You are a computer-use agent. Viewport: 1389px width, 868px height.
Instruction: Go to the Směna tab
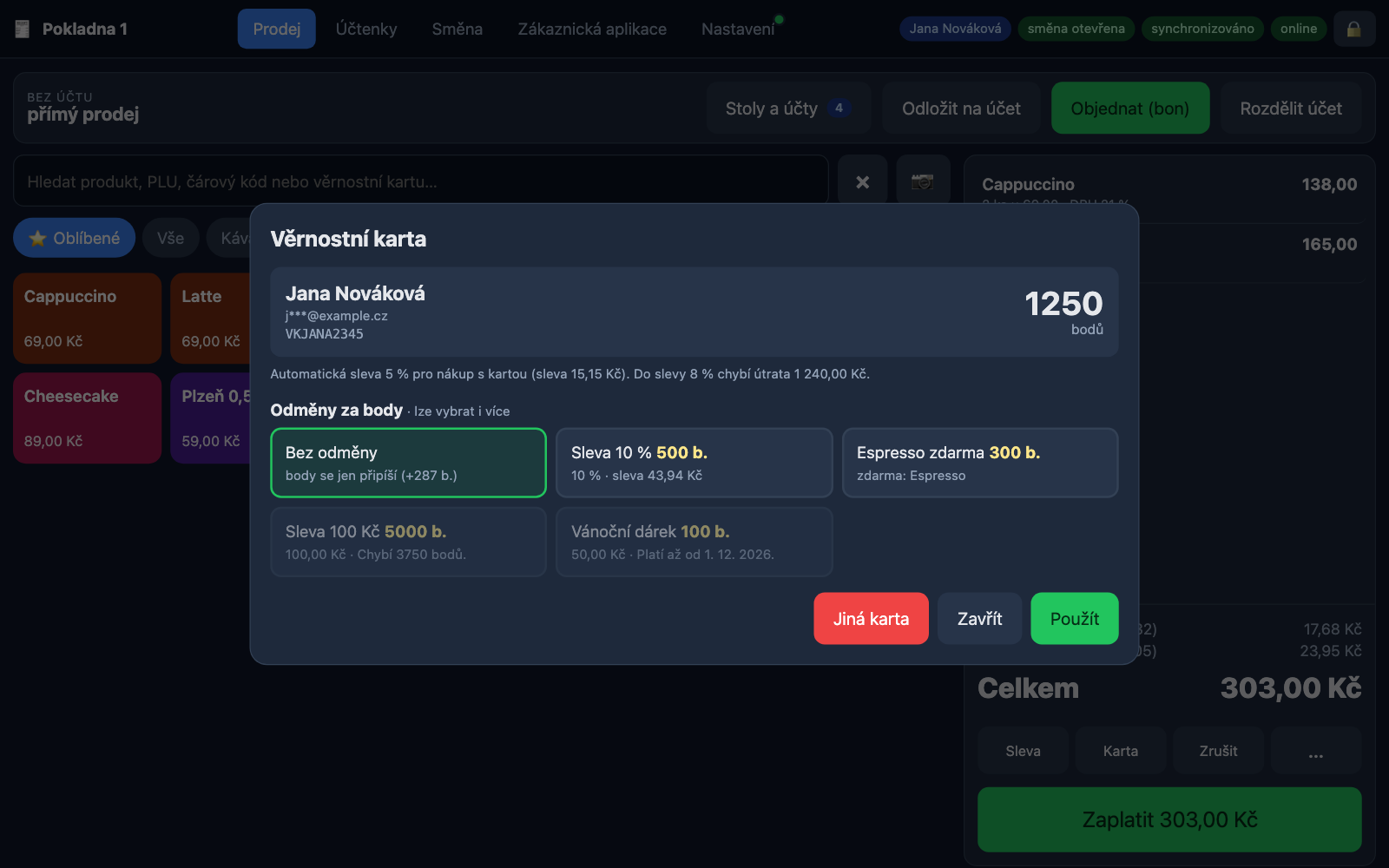[x=458, y=29]
